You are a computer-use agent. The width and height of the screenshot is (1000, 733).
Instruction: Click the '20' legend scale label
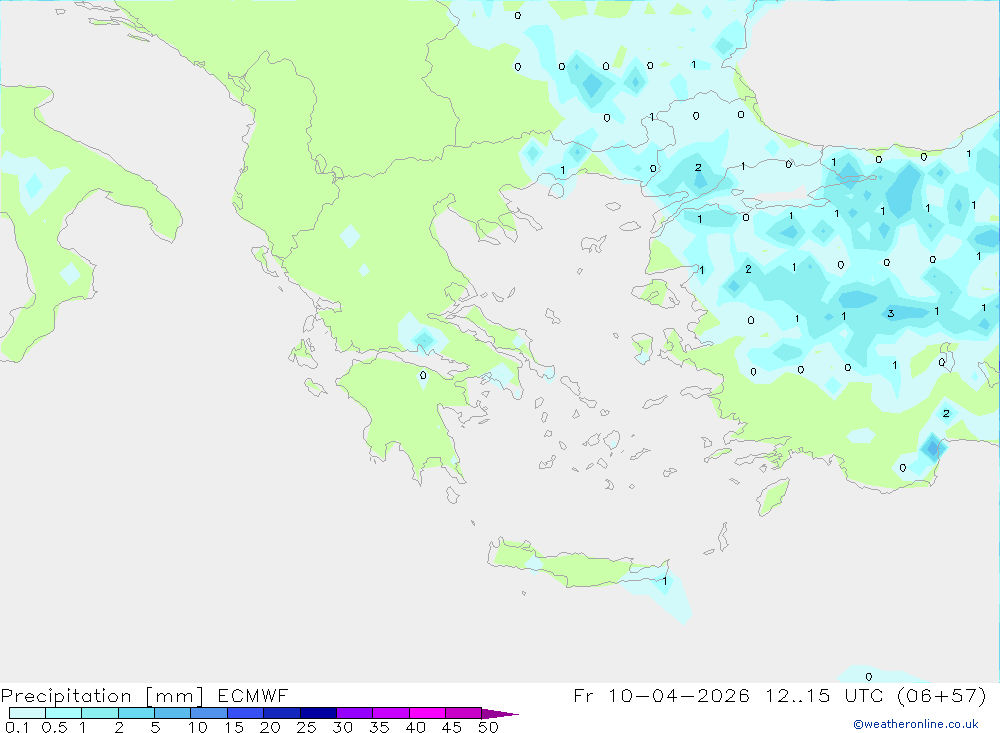[270, 727]
